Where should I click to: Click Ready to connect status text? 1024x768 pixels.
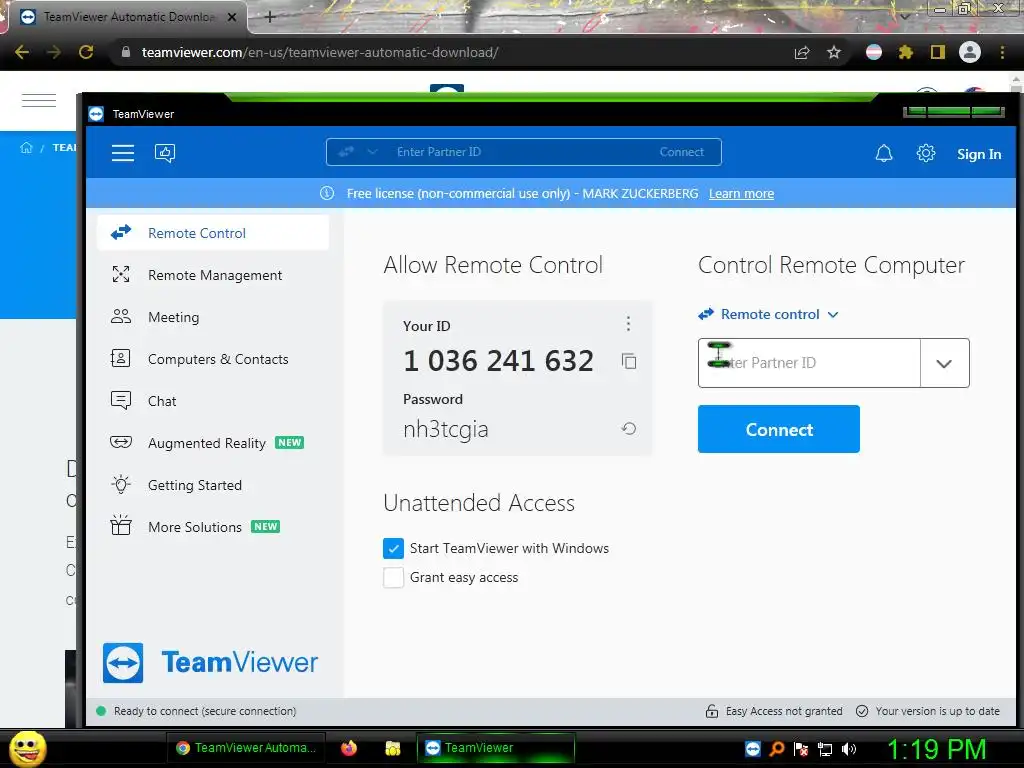coord(205,711)
